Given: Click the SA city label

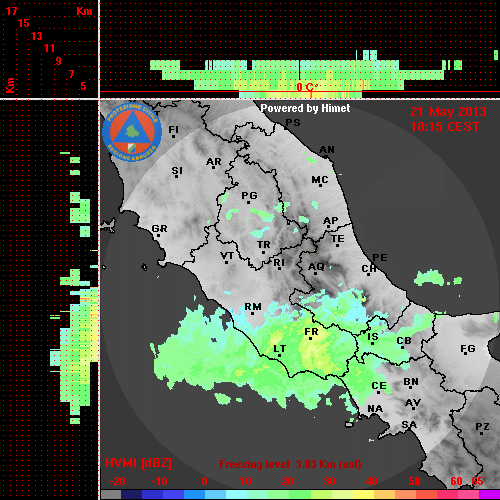Looking at the screenshot, I should pos(409,425).
